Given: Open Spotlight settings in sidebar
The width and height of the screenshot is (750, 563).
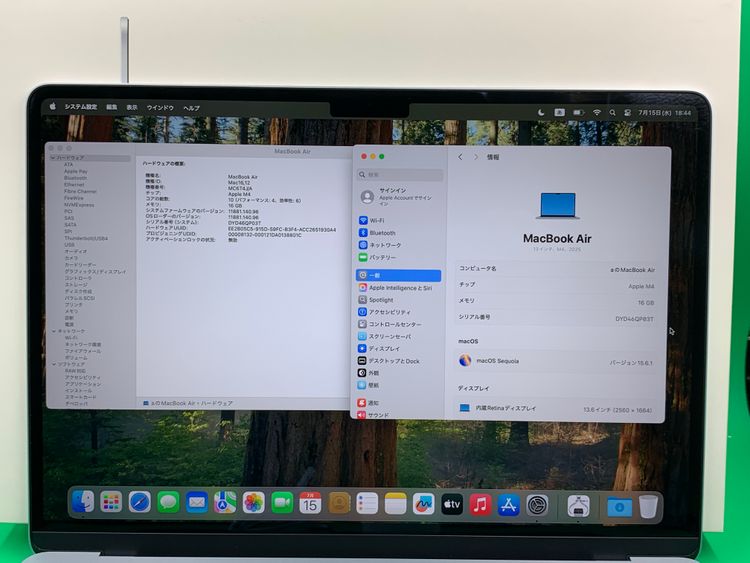Looking at the screenshot, I should tap(375, 300).
